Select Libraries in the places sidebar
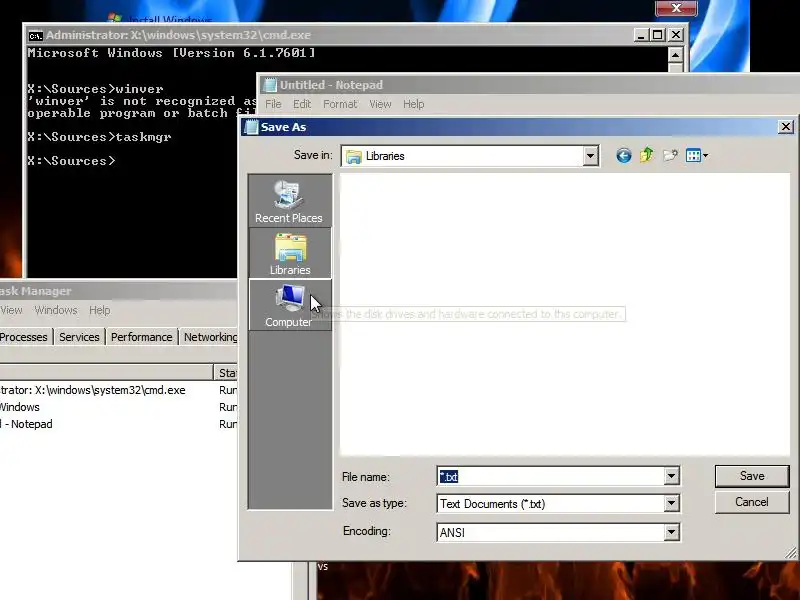800x600 pixels. click(289, 254)
